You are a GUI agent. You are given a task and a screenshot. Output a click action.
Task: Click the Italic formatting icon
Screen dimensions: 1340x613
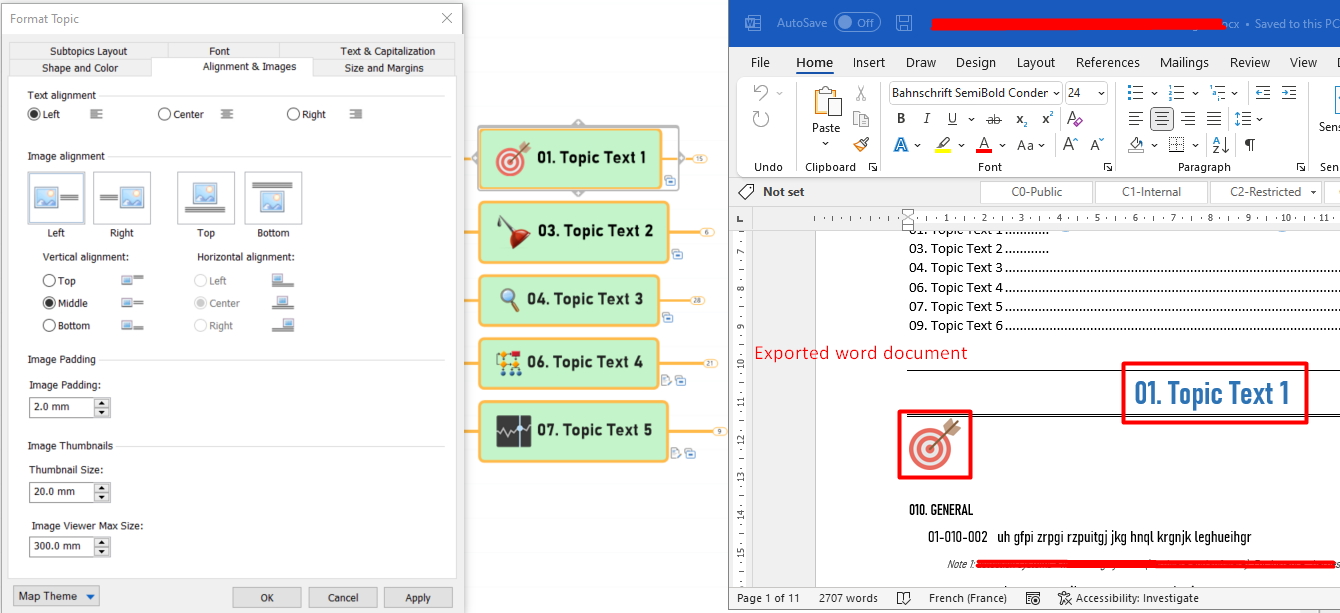coord(927,119)
